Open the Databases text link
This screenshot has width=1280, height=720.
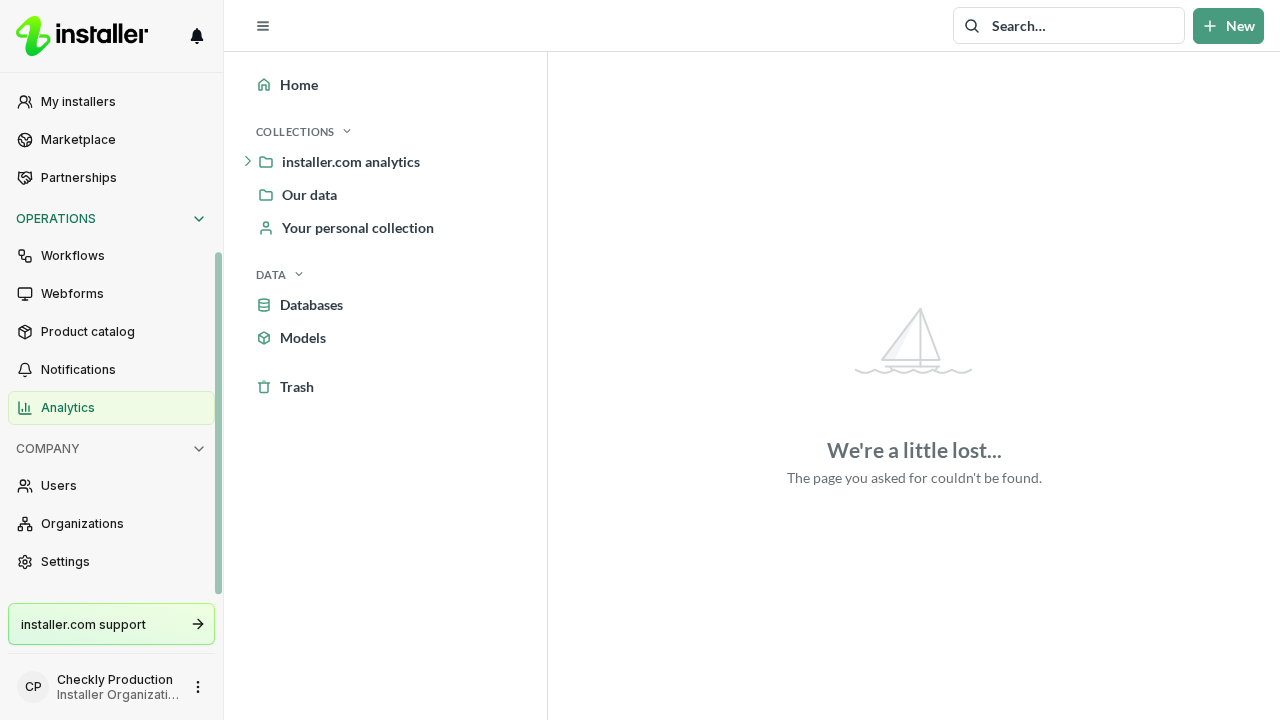[x=312, y=305]
